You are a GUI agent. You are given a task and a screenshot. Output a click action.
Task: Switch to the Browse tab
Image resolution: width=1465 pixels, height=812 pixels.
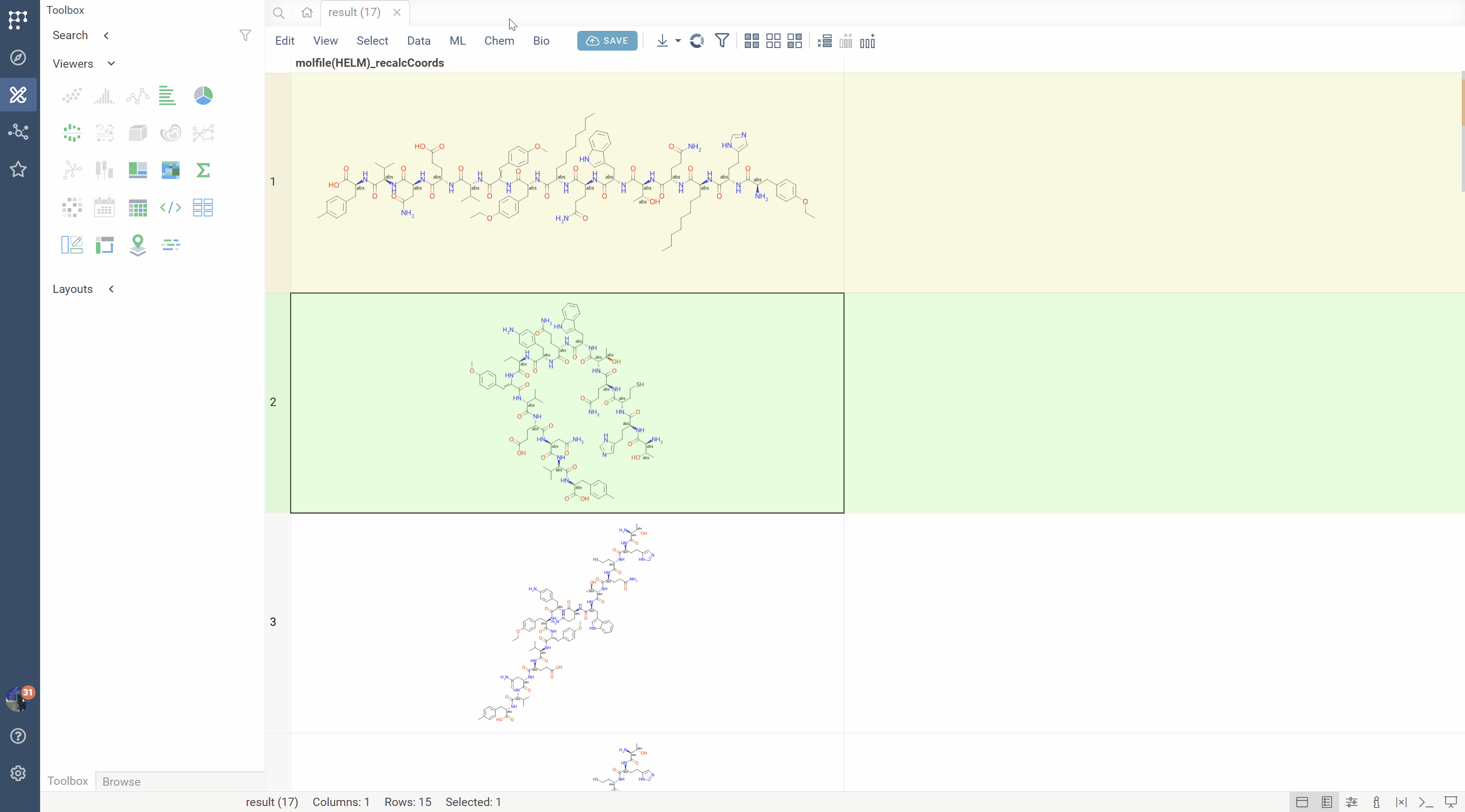(121, 781)
